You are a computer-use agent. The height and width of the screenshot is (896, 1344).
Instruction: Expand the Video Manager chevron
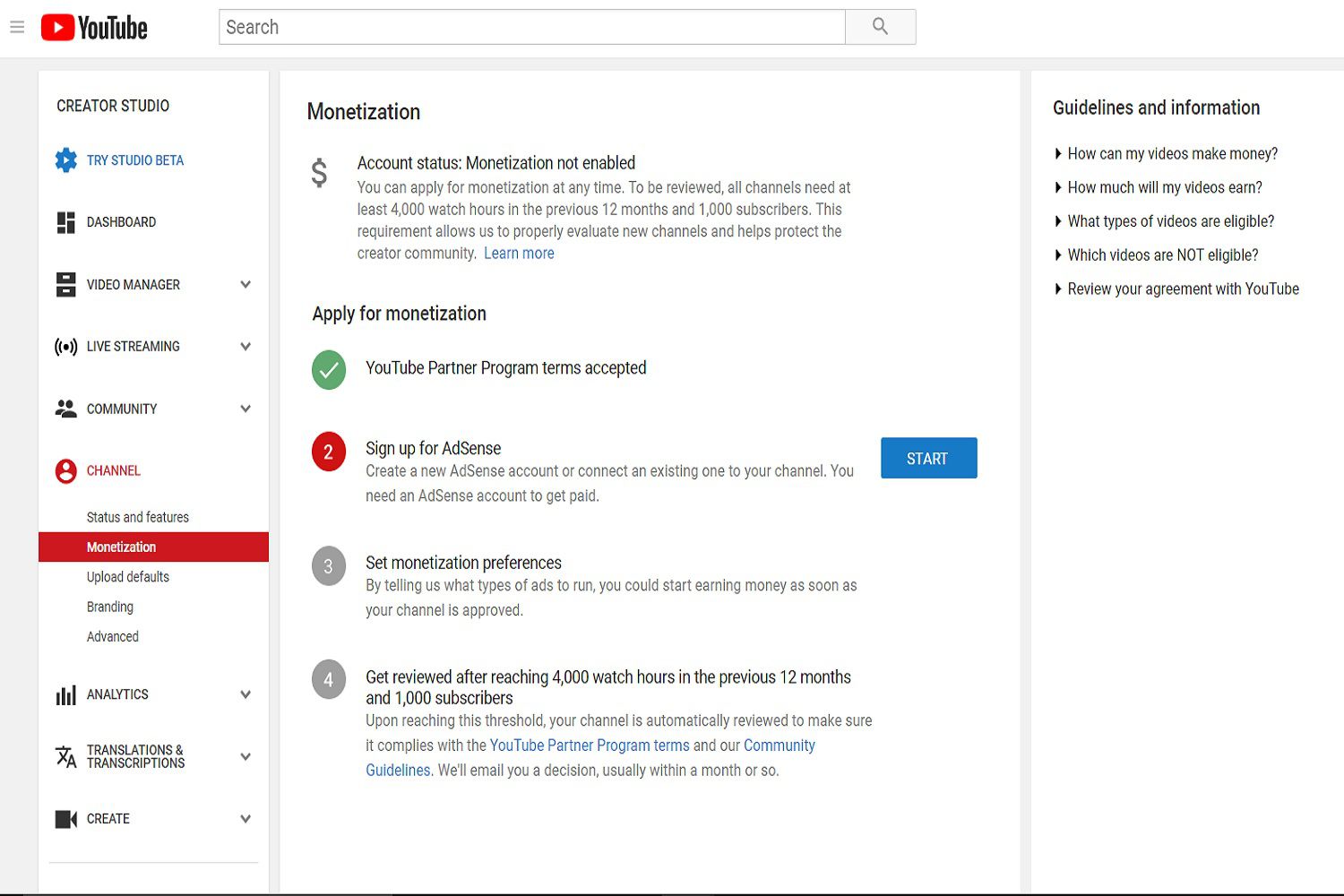[x=246, y=285]
